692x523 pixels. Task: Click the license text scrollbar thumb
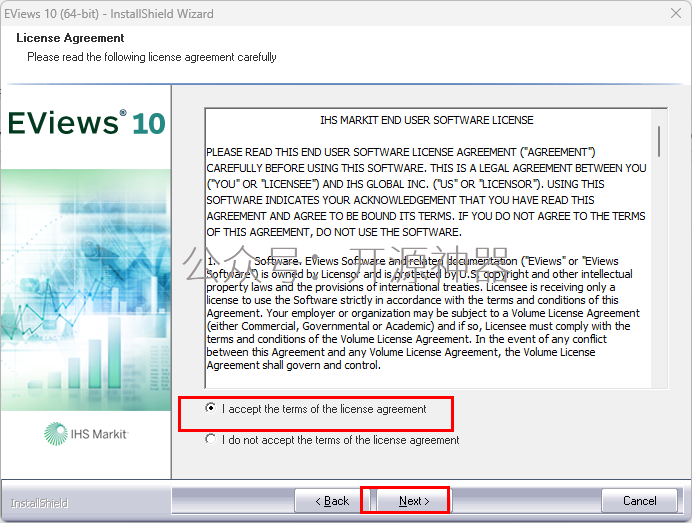659,141
